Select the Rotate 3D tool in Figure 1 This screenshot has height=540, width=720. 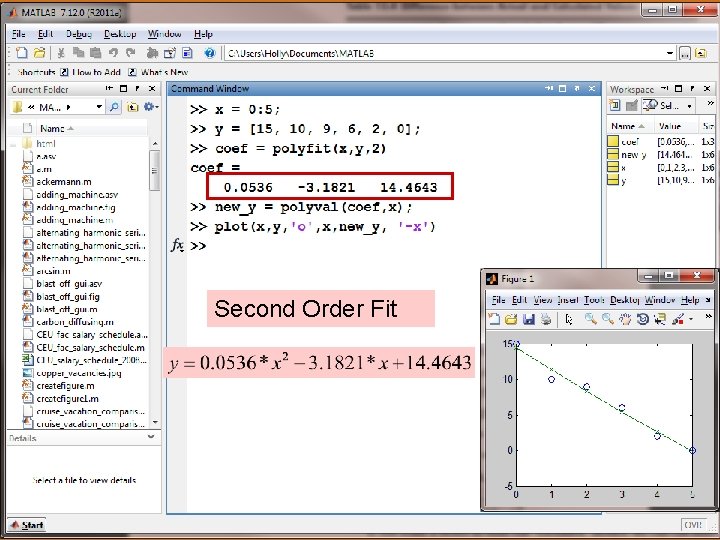point(642,319)
